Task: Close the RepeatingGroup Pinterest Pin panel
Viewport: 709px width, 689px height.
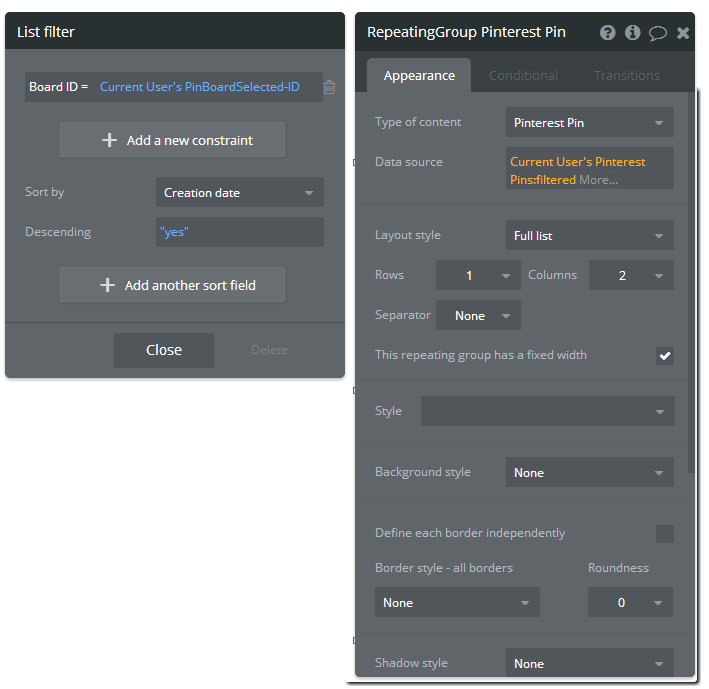Action: coord(683,32)
